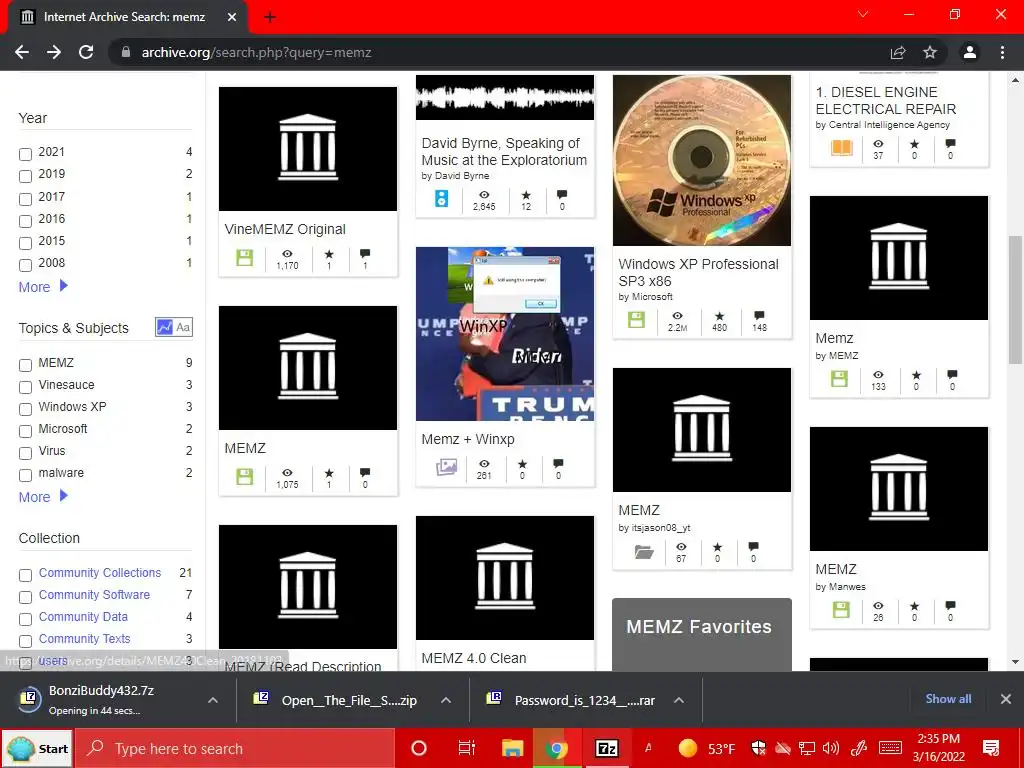Check the Vinesauce topic filter
Image resolution: width=1024 pixels, height=768 pixels.
tap(25, 387)
